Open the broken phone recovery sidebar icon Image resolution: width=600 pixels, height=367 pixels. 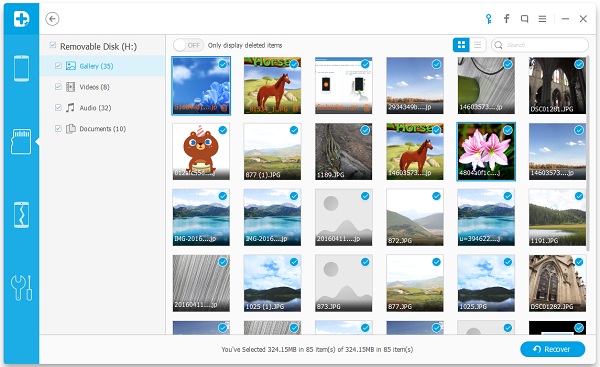(21, 215)
